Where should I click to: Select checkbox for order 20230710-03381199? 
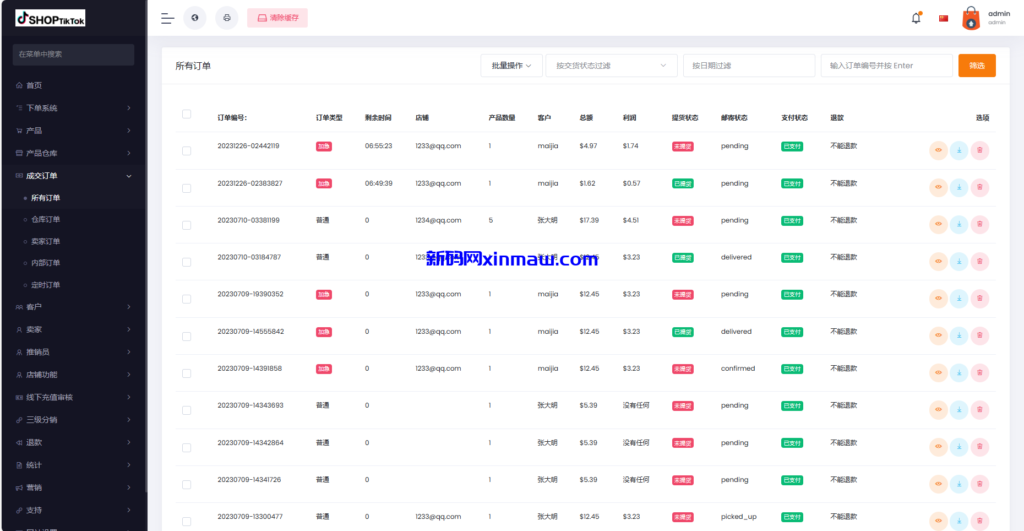pos(186,225)
